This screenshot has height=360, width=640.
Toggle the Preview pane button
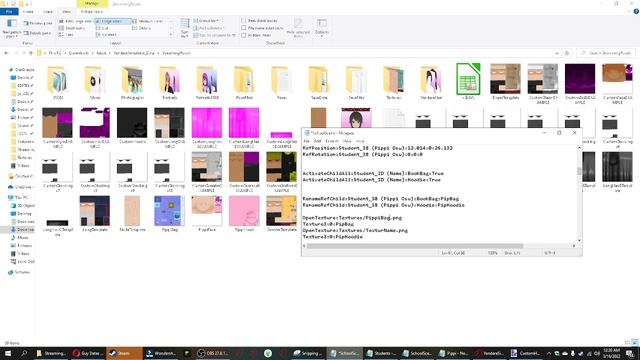[38, 23]
